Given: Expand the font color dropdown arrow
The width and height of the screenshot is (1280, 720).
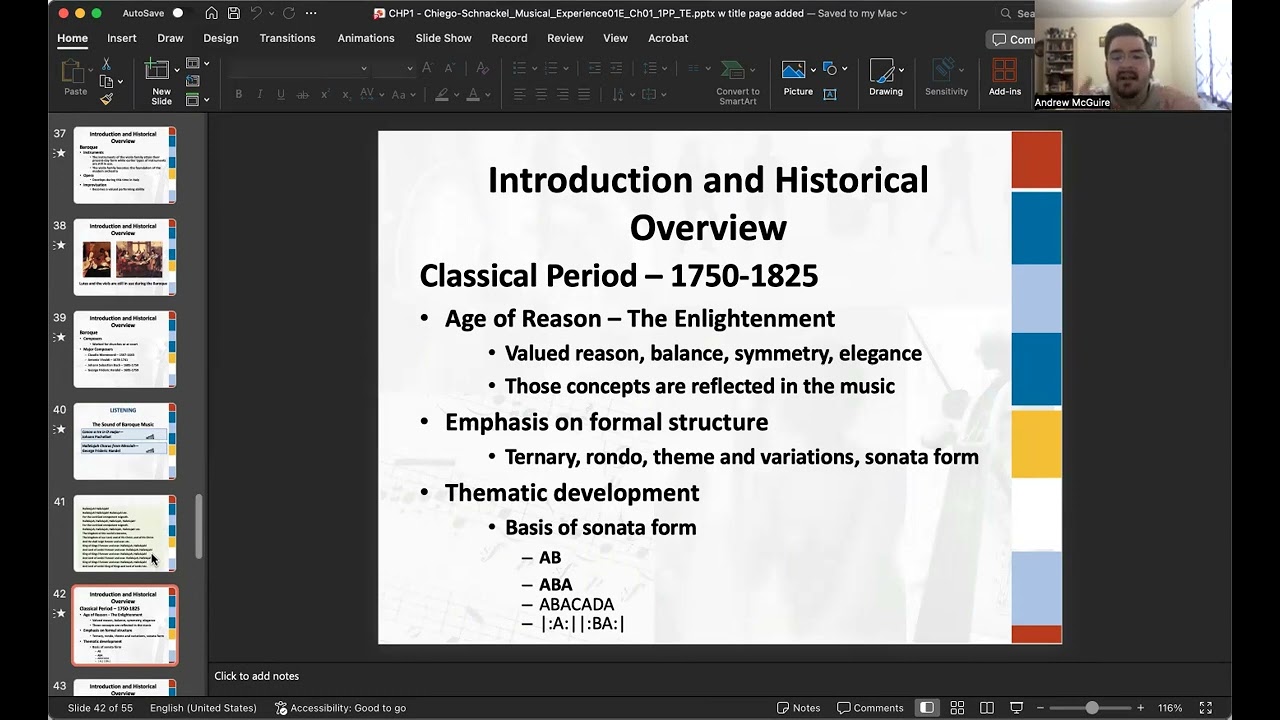Looking at the screenshot, I should [x=488, y=95].
